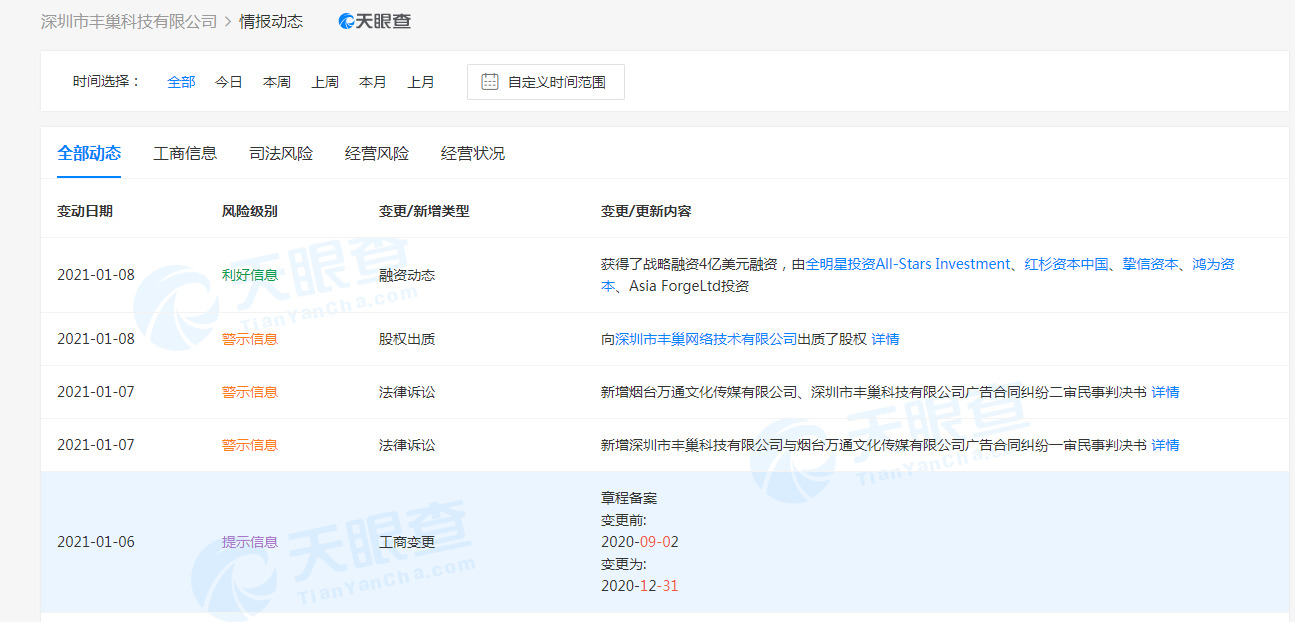Click 股权出质 type cell

407,339
